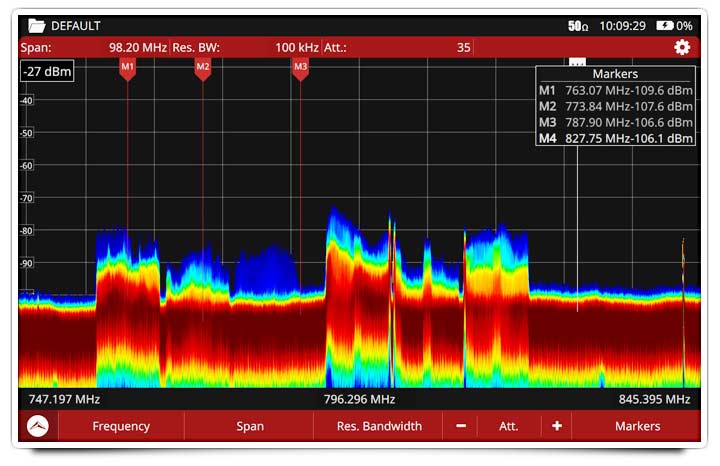Tap the start frequency 747.197 MHz

(64, 399)
